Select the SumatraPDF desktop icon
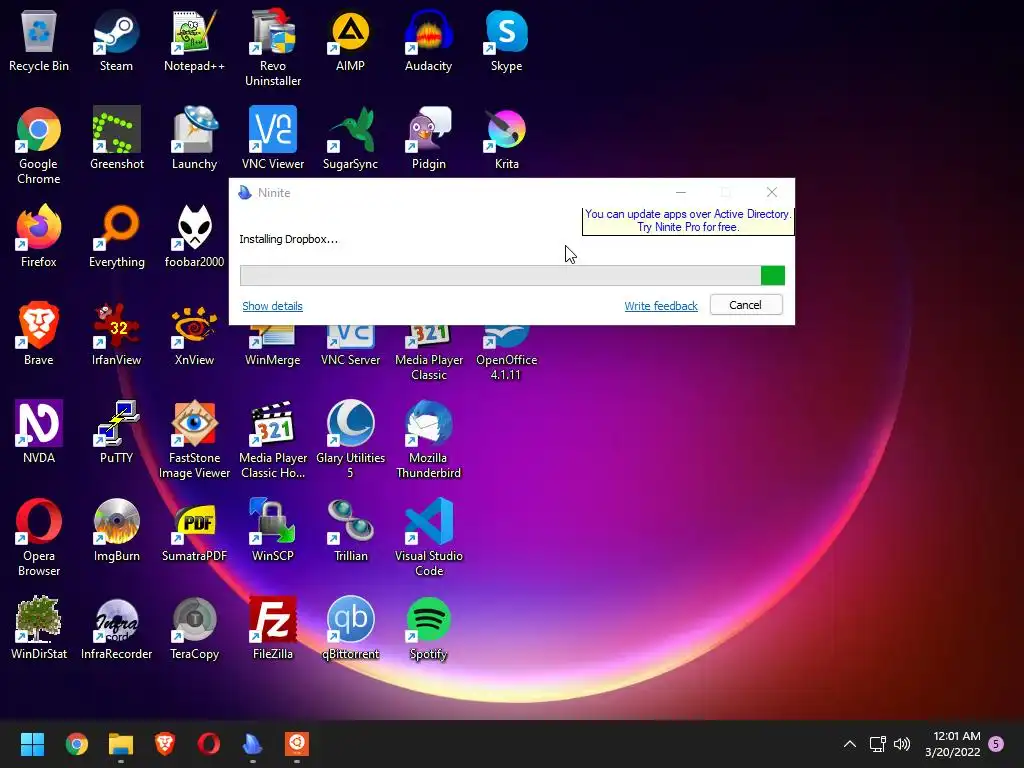This screenshot has width=1024, height=768. click(x=194, y=530)
